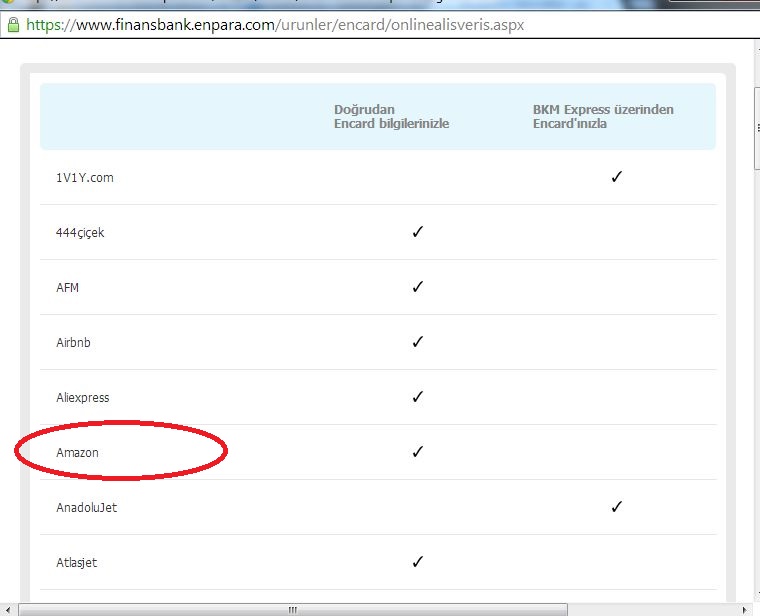760x616 pixels.
Task: Click the 'Doğrudan Encard bilgilerinizle' column header
Action: 391,116
